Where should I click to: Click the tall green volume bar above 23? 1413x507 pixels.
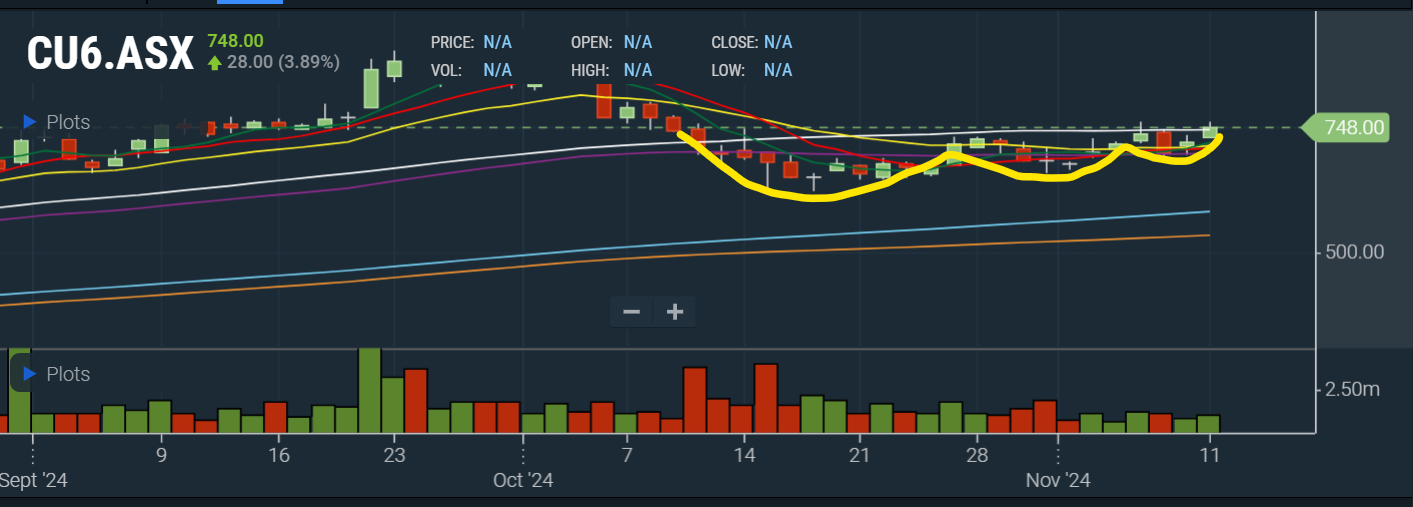[370, 390]
